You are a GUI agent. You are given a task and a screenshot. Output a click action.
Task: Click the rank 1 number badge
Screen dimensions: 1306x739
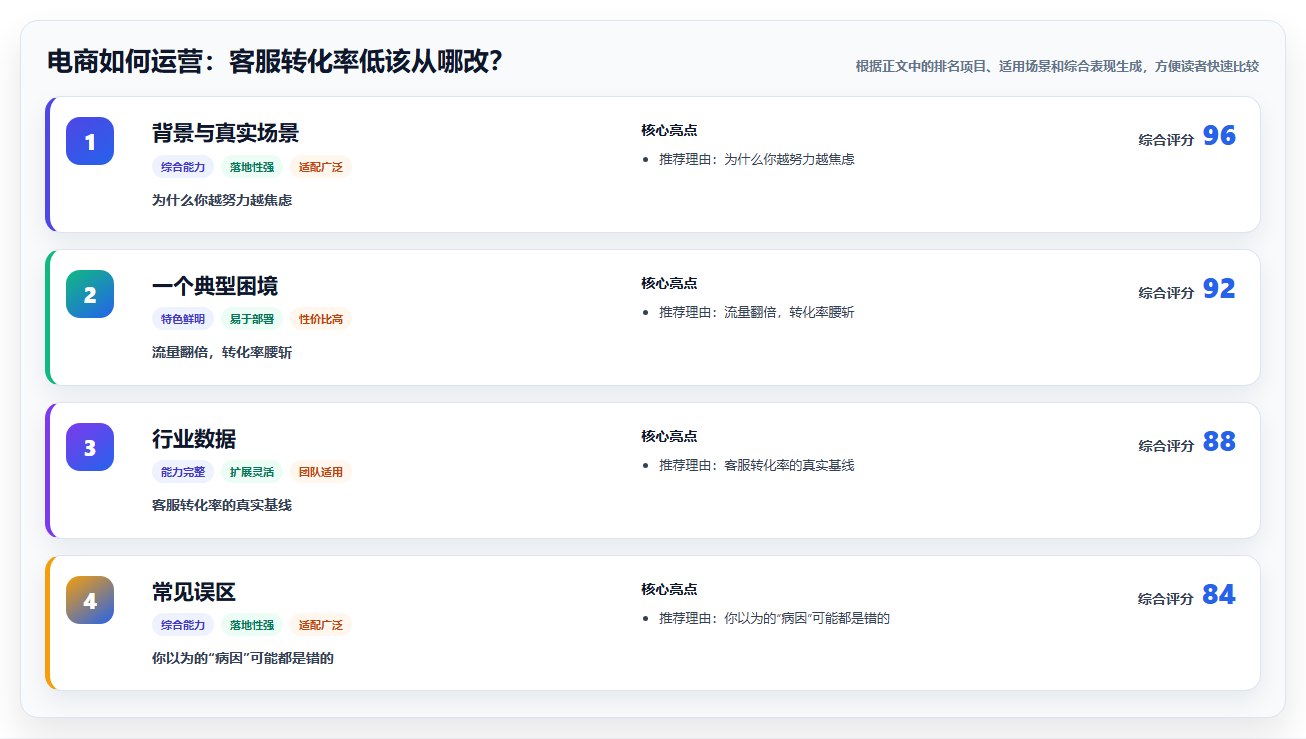tap(90, 141)
